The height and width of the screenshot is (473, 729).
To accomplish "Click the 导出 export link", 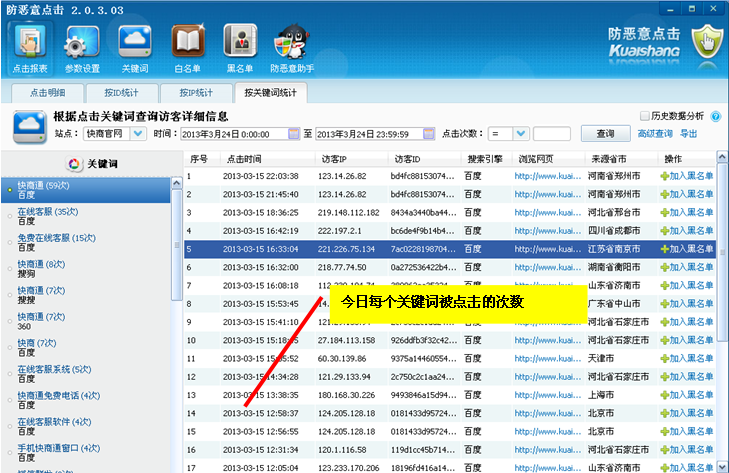I will click(689, 134).
